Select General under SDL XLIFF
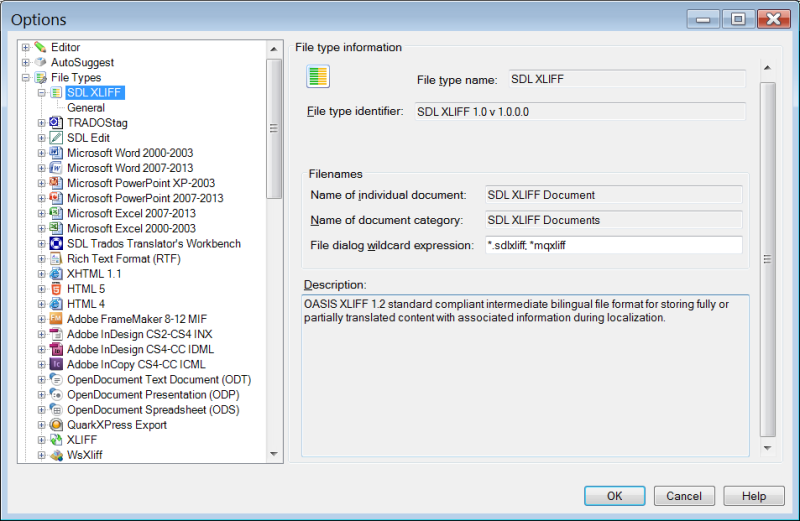The width and height of the screenshot is (800, 521). [x=86, y=108]
